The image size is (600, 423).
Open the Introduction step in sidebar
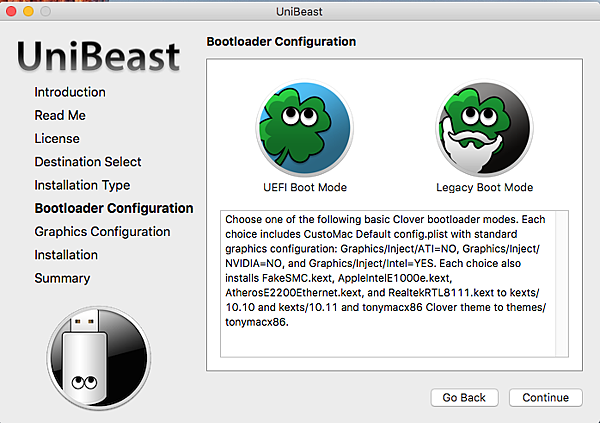tap(70, 92)
